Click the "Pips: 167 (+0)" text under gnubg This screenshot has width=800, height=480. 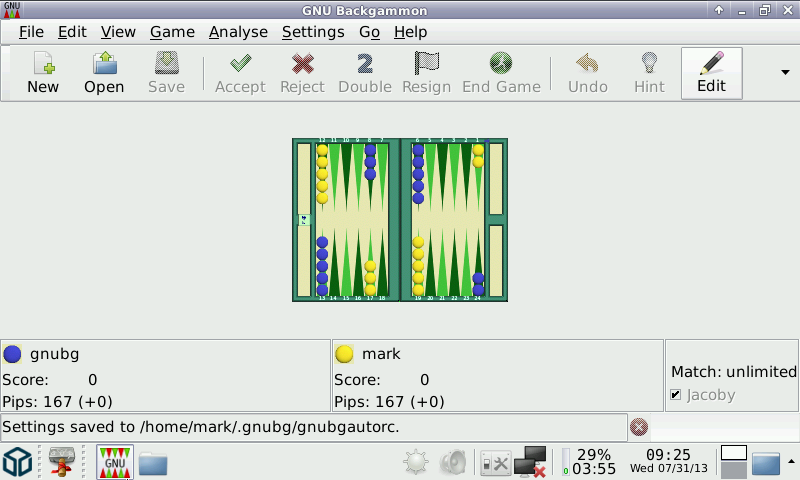(x=57, y=402)
